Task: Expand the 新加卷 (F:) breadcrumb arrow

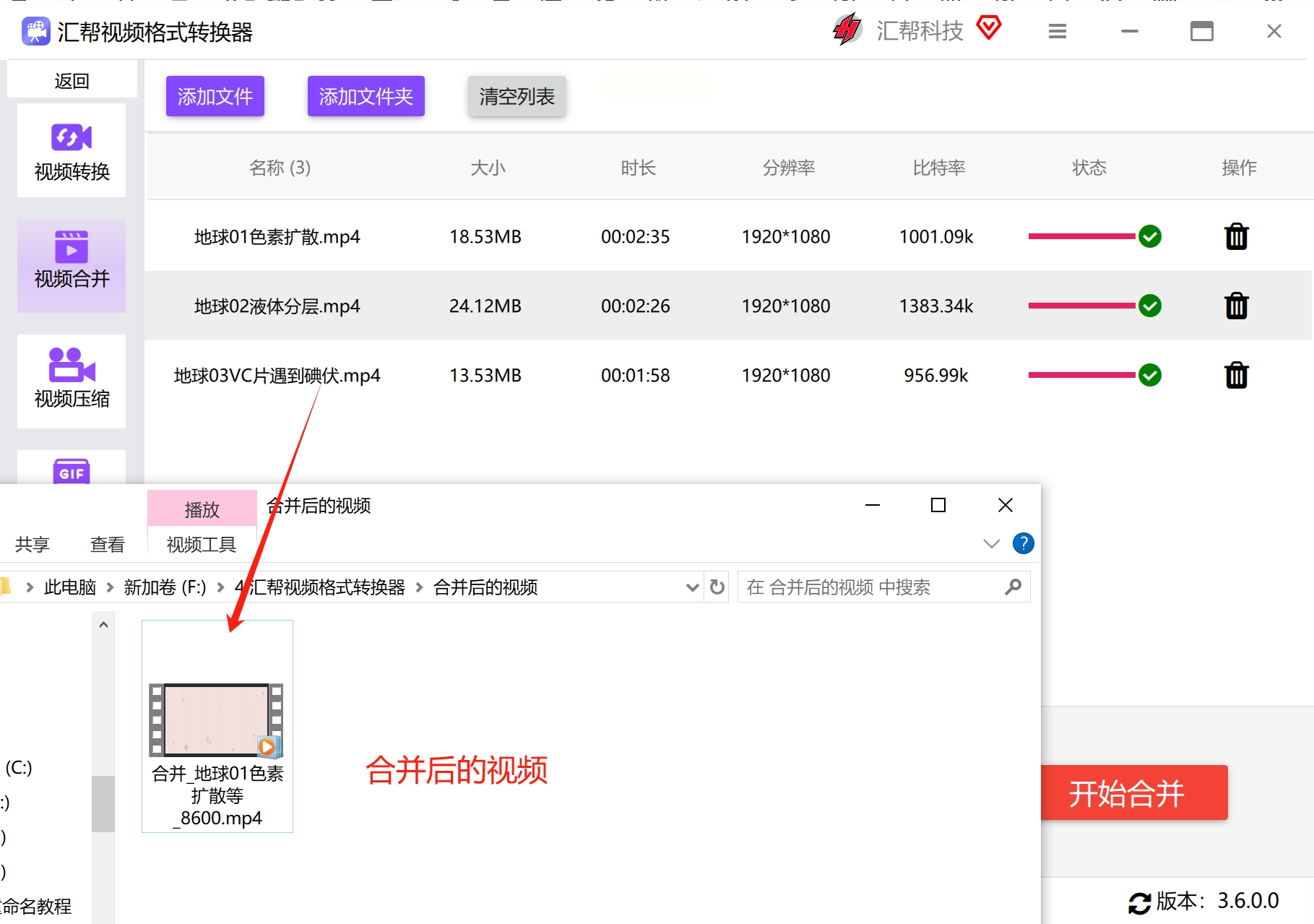Action: [x=220, y=587]
